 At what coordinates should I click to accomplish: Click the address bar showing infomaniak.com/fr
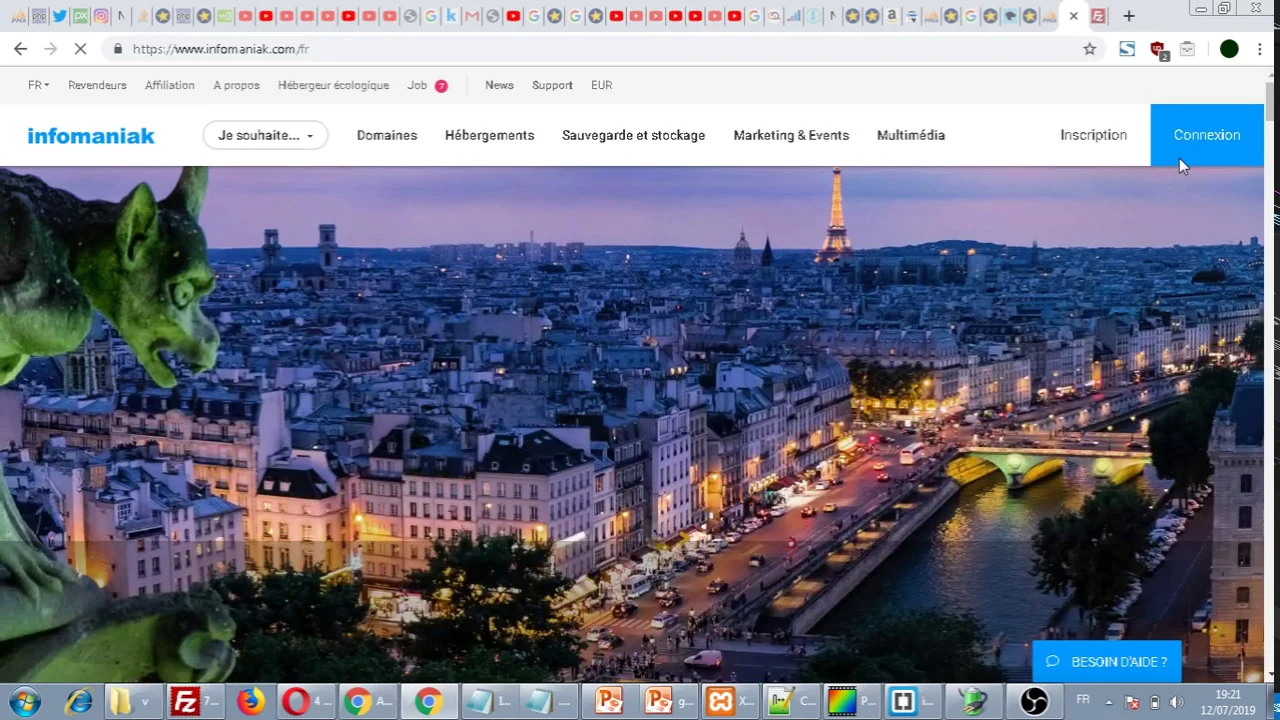point(600,49)
